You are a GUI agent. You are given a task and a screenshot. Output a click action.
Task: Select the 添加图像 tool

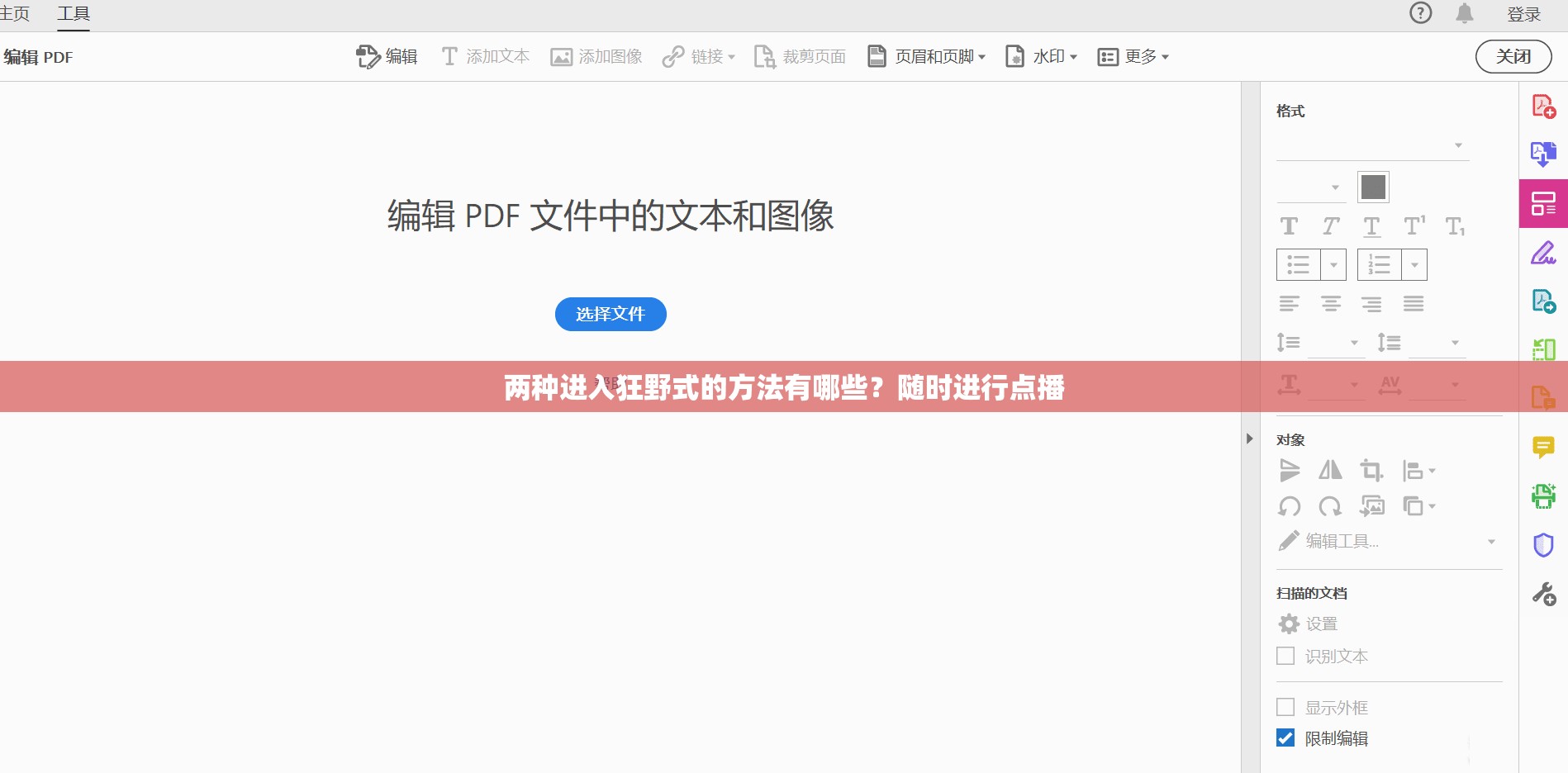pyautogui.click(x=596, y=56)
